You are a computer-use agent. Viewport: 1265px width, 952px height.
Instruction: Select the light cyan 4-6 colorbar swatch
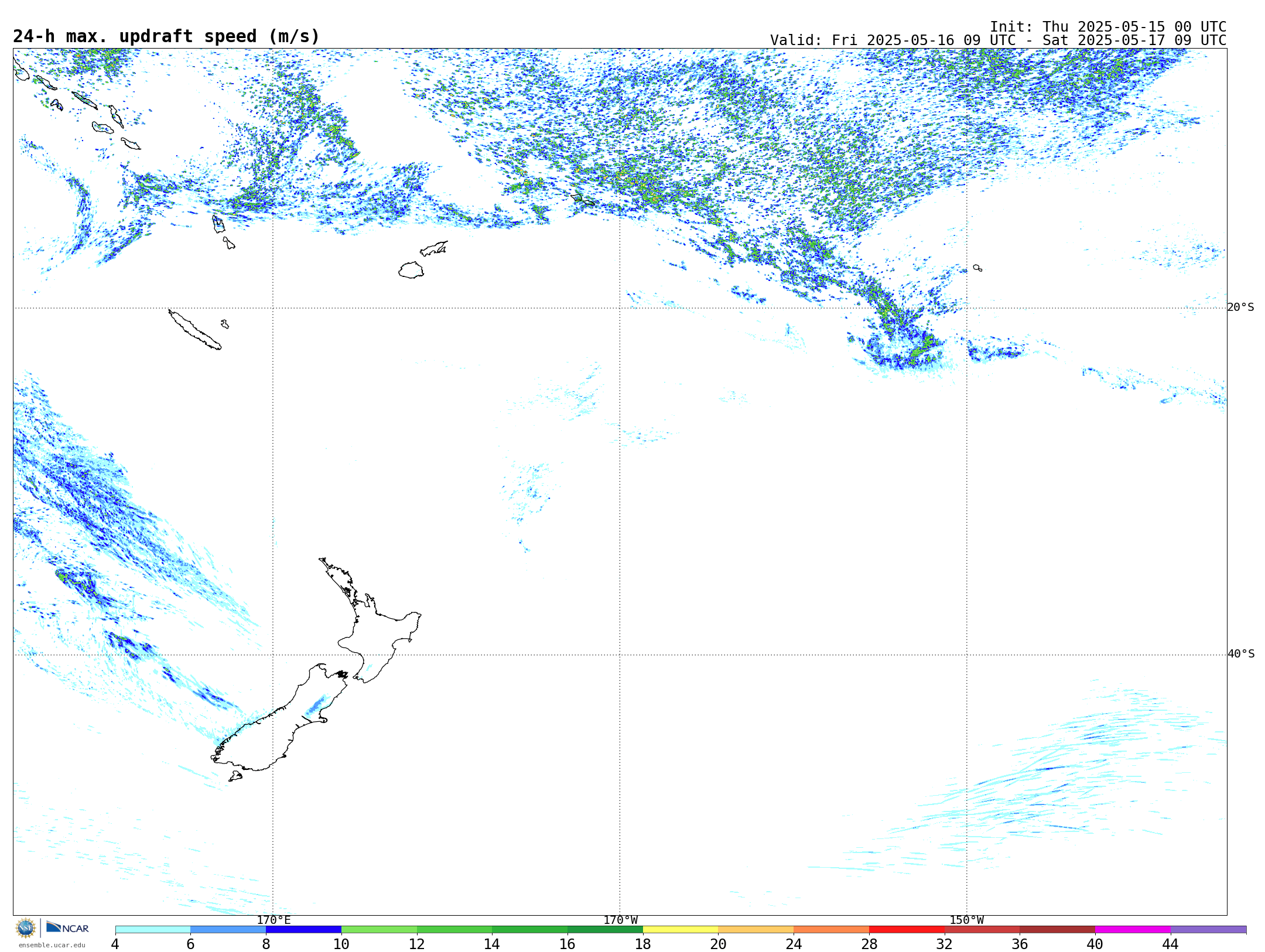point(153,930)
